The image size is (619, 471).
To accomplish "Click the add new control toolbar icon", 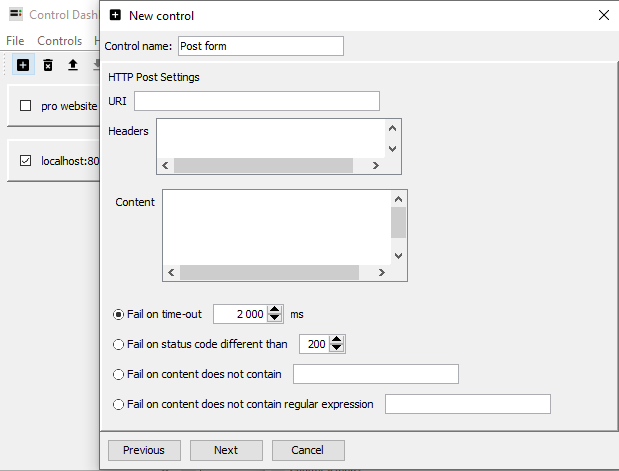I will pyautogui.click(x=23, y=65).
